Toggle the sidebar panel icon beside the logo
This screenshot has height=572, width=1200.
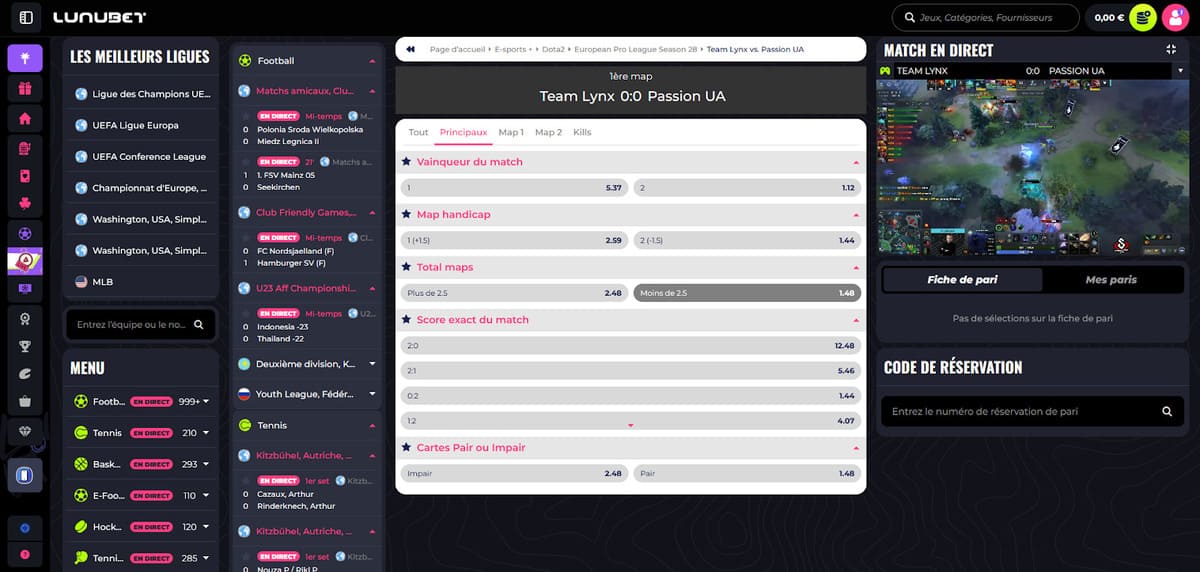coord(26,18)
